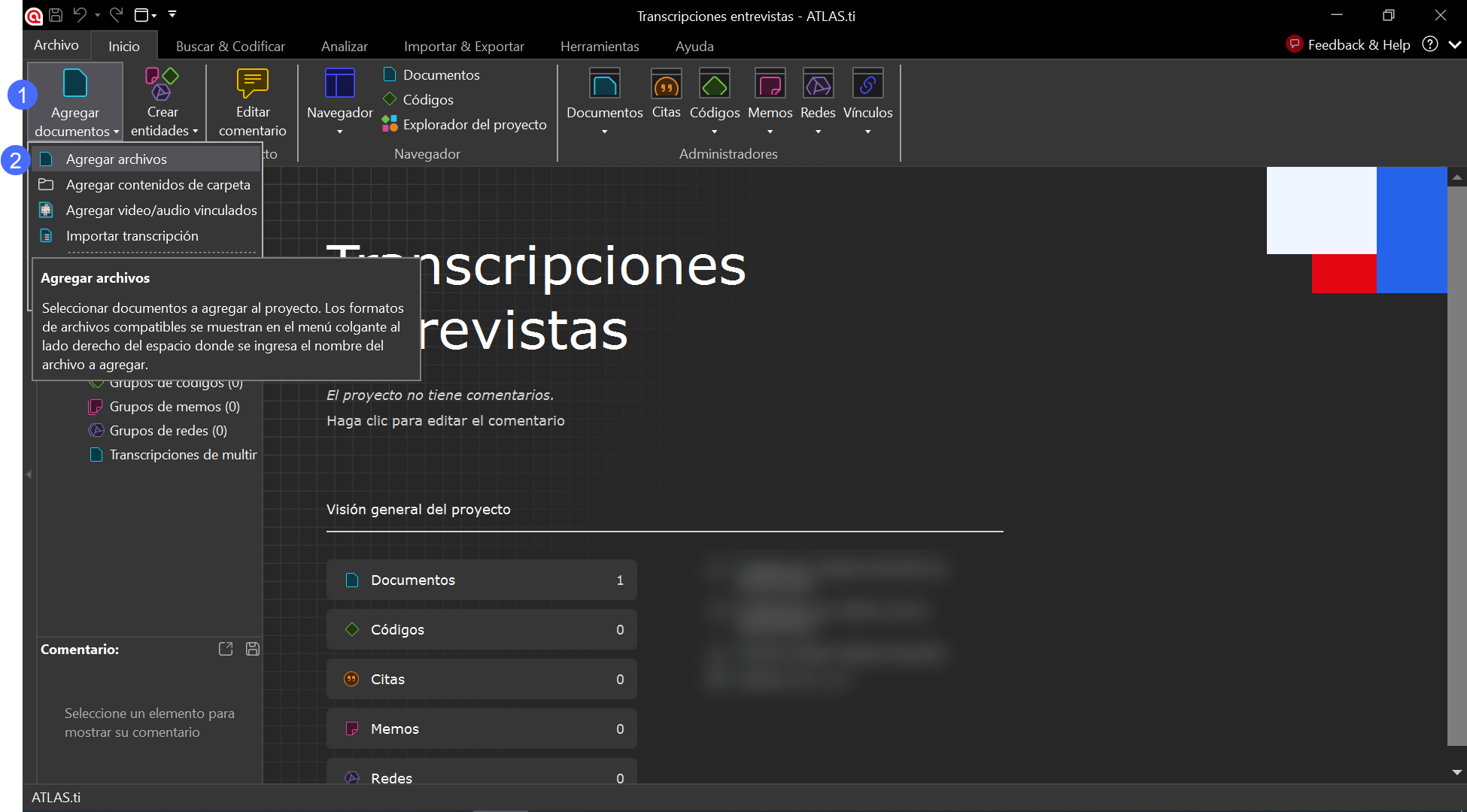1467x812 pixels.
Task: Click Haga clic para editar el comentario
Action: click(445, 421)
